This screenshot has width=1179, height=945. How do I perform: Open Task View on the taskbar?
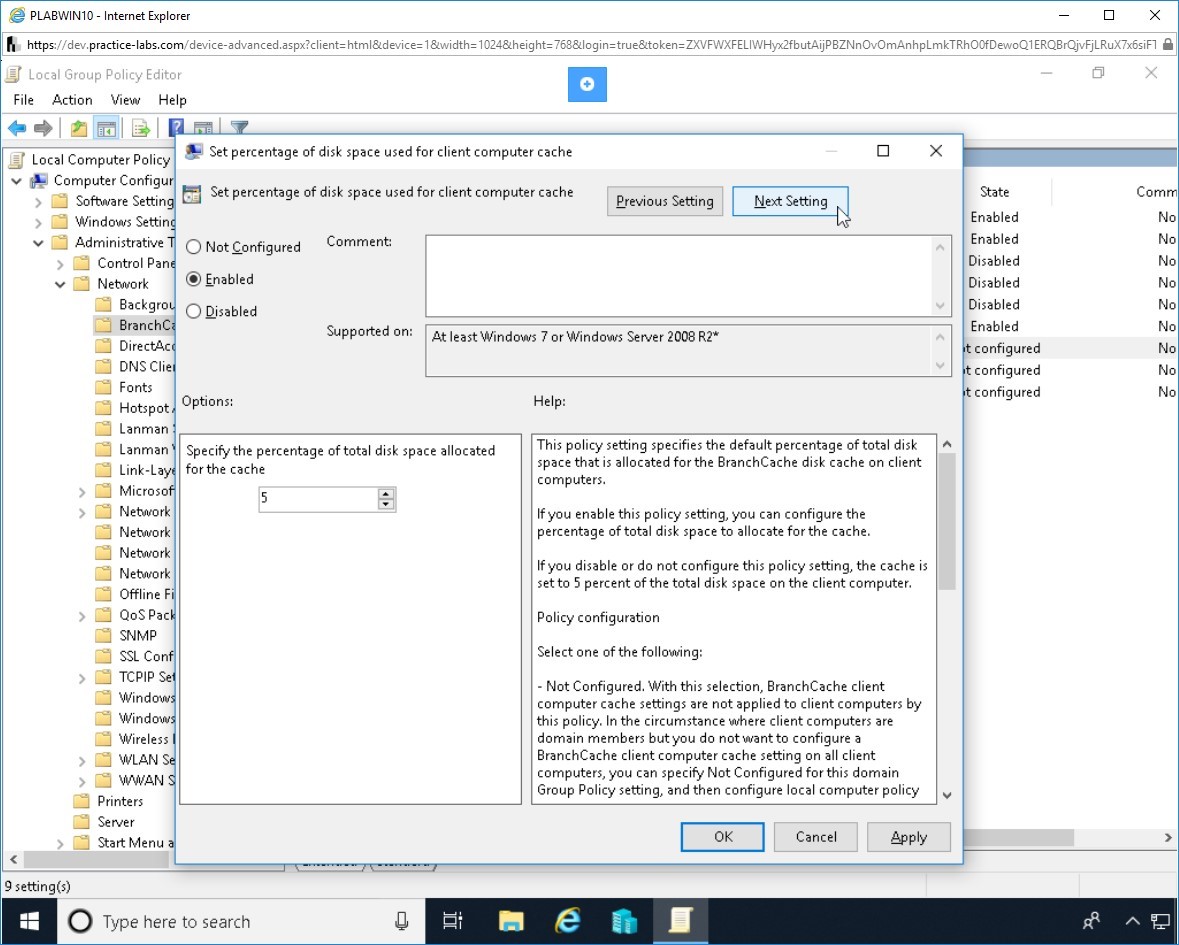click(453, 921)
